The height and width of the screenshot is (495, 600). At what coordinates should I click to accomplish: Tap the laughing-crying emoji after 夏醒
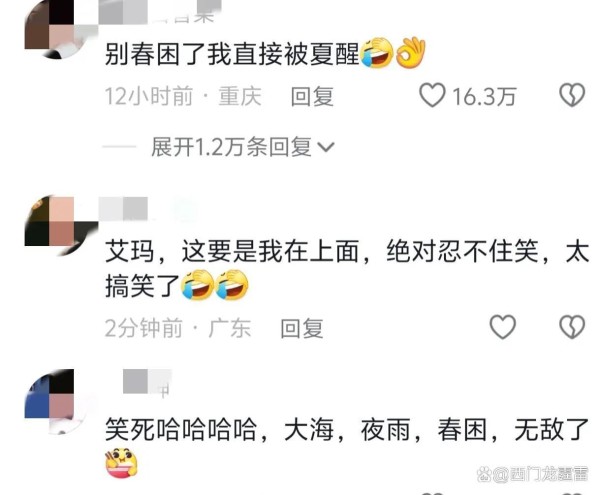377,52
